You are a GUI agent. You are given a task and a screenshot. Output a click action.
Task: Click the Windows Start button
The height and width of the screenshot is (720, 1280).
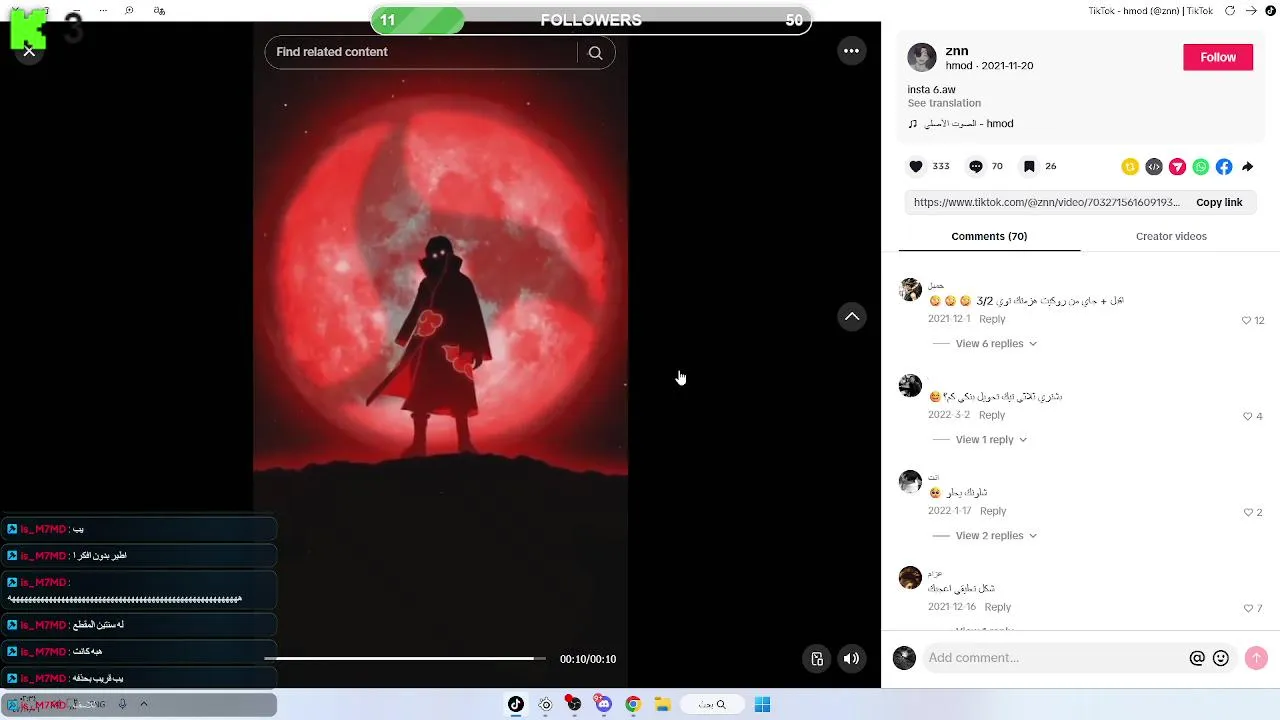[x=762, y=704]
